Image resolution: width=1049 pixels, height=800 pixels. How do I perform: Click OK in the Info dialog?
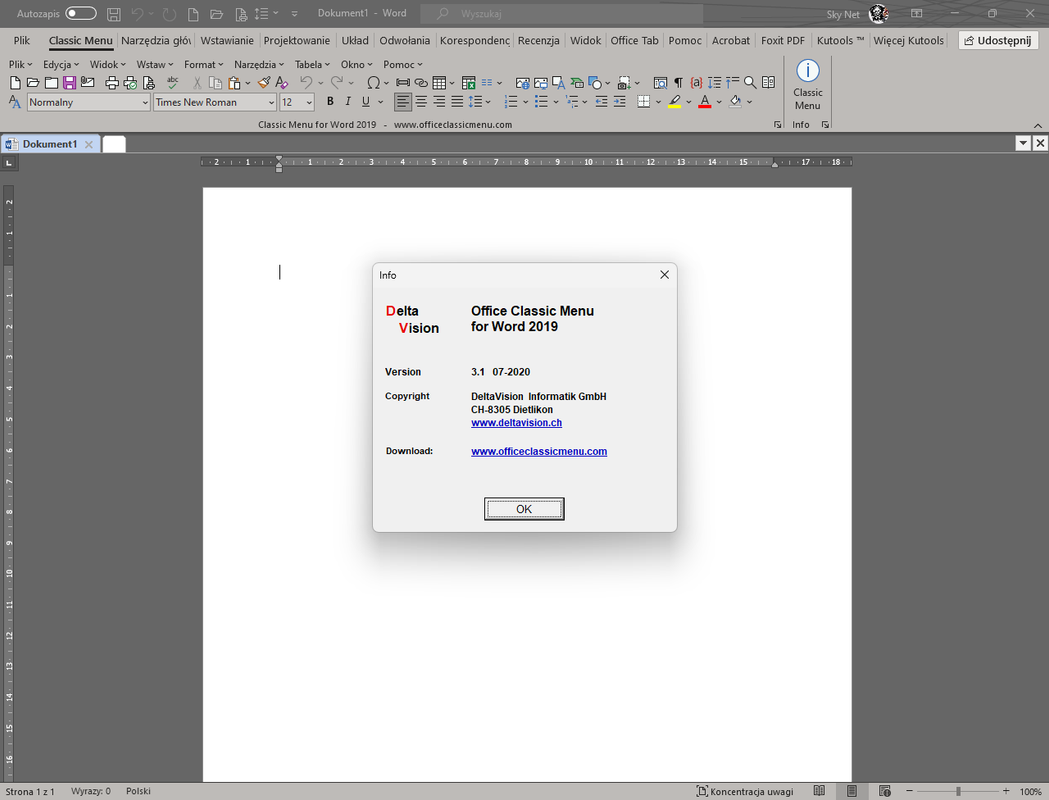[x=524, y=509]
